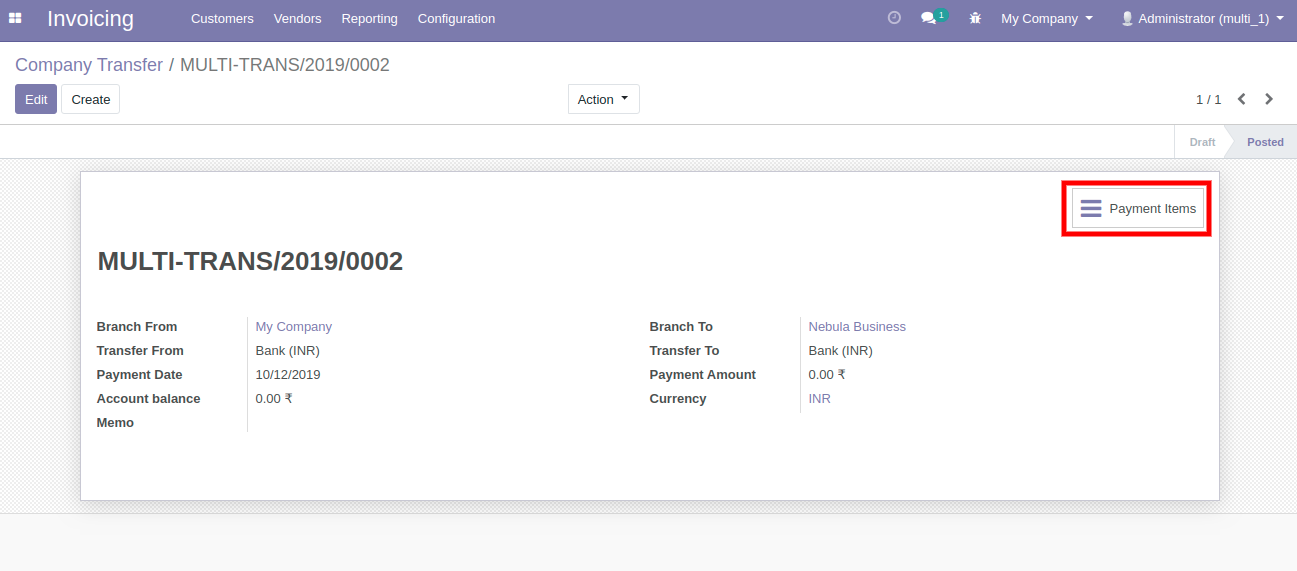The width and height of the screenshot is (1297, 571).
Task: Select the Draft status stage
Action: coord(1202,142)
